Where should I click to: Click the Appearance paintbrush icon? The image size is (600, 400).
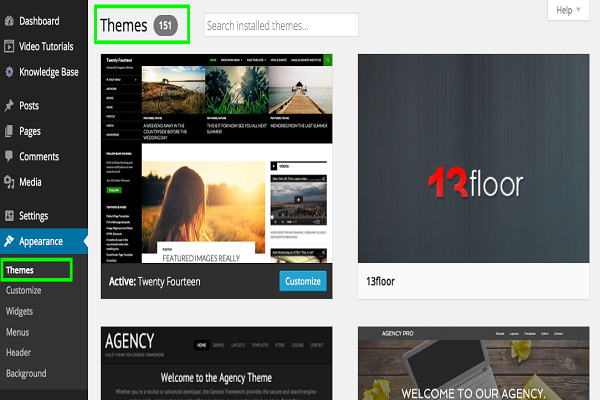pyautogui.click(x=9, y=241)
